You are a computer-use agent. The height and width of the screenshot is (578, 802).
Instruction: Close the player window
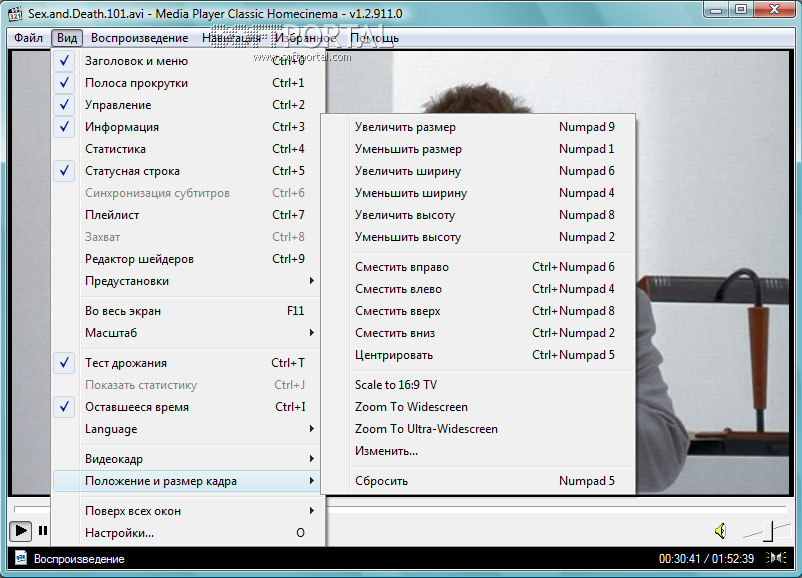(x=774, y=10)
